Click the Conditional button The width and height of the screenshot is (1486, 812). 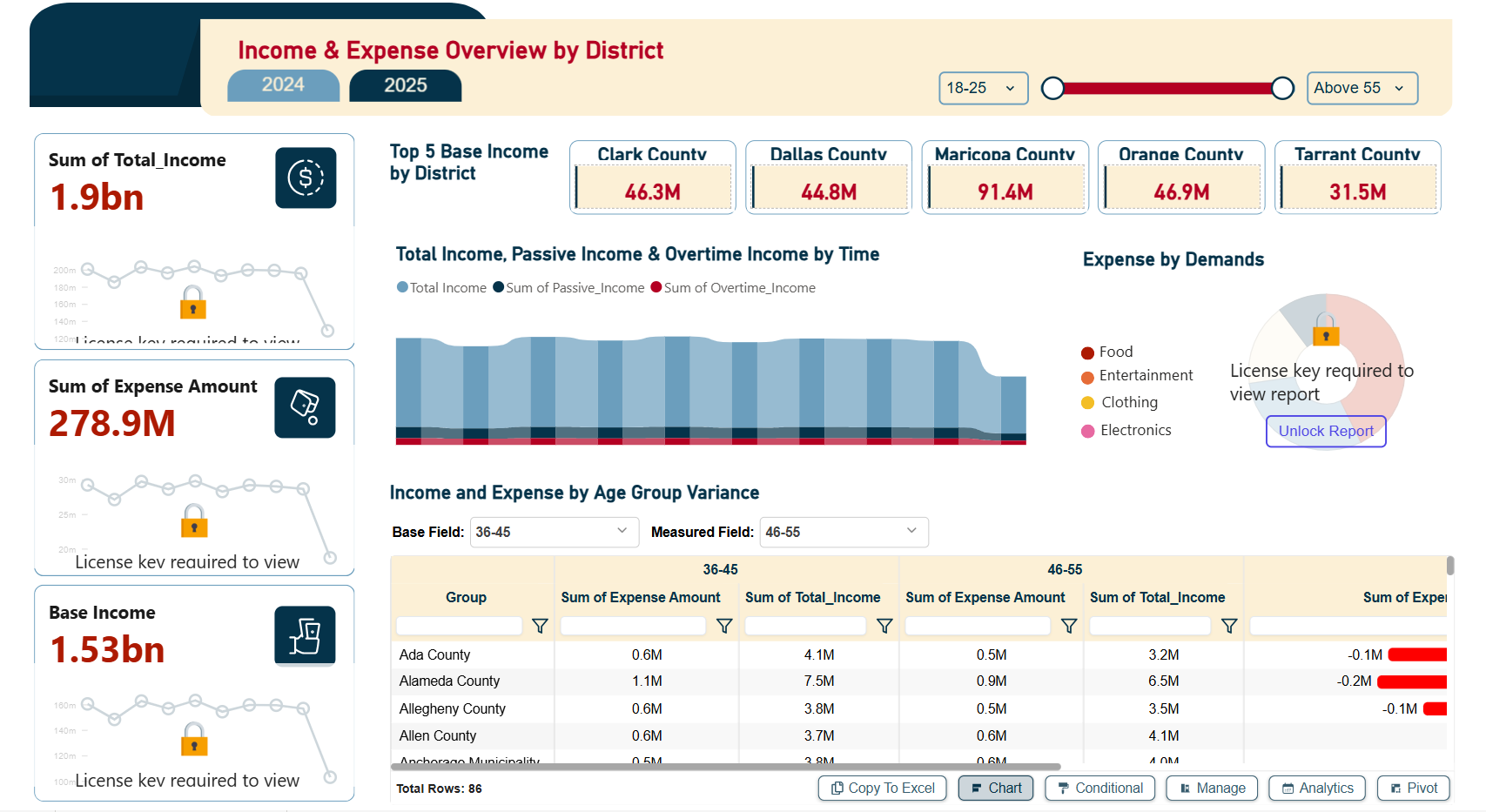point(1100,788)
